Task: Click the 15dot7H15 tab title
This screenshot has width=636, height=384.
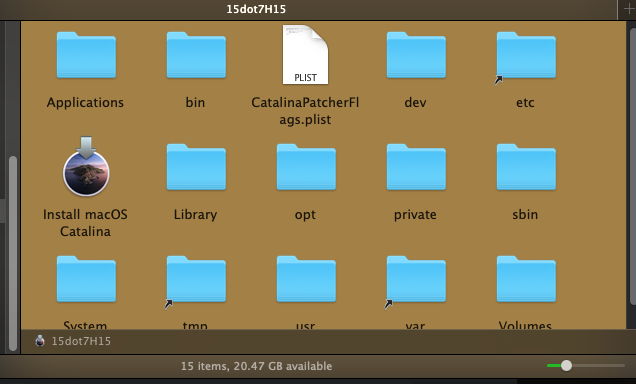Action: click(x=256, y=9)
